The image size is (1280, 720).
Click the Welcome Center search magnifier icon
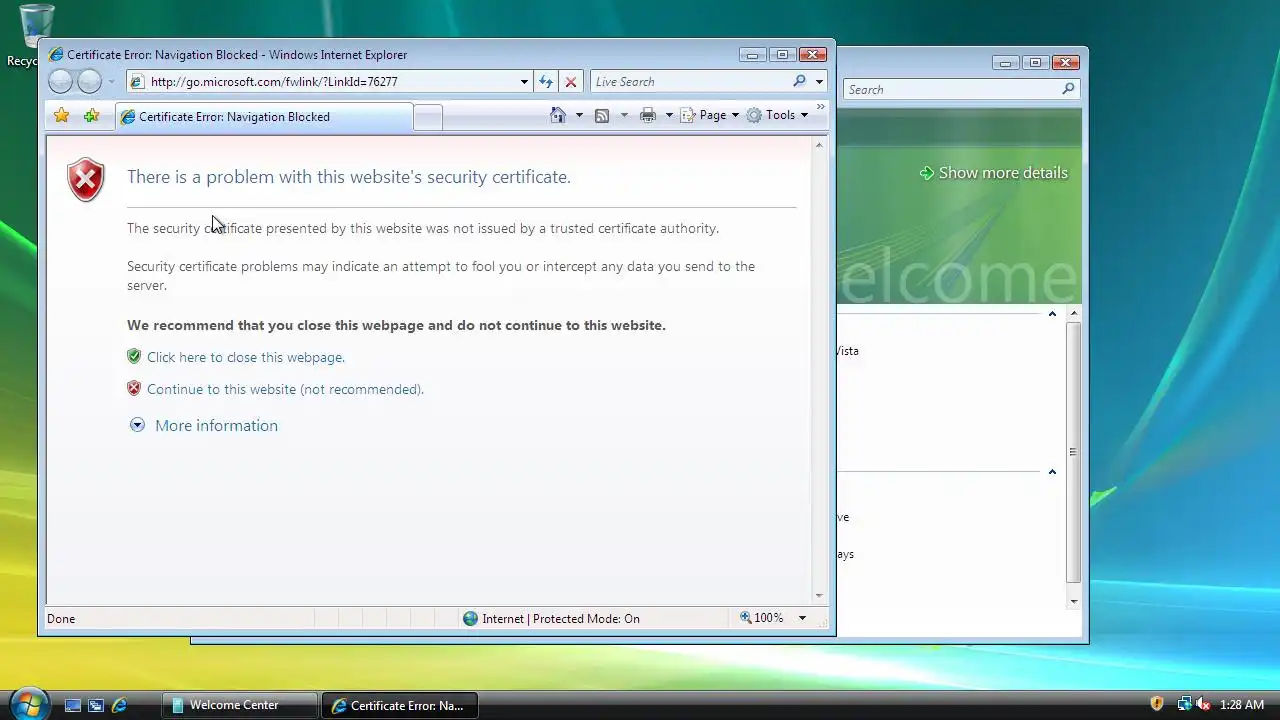(1068, 89)
